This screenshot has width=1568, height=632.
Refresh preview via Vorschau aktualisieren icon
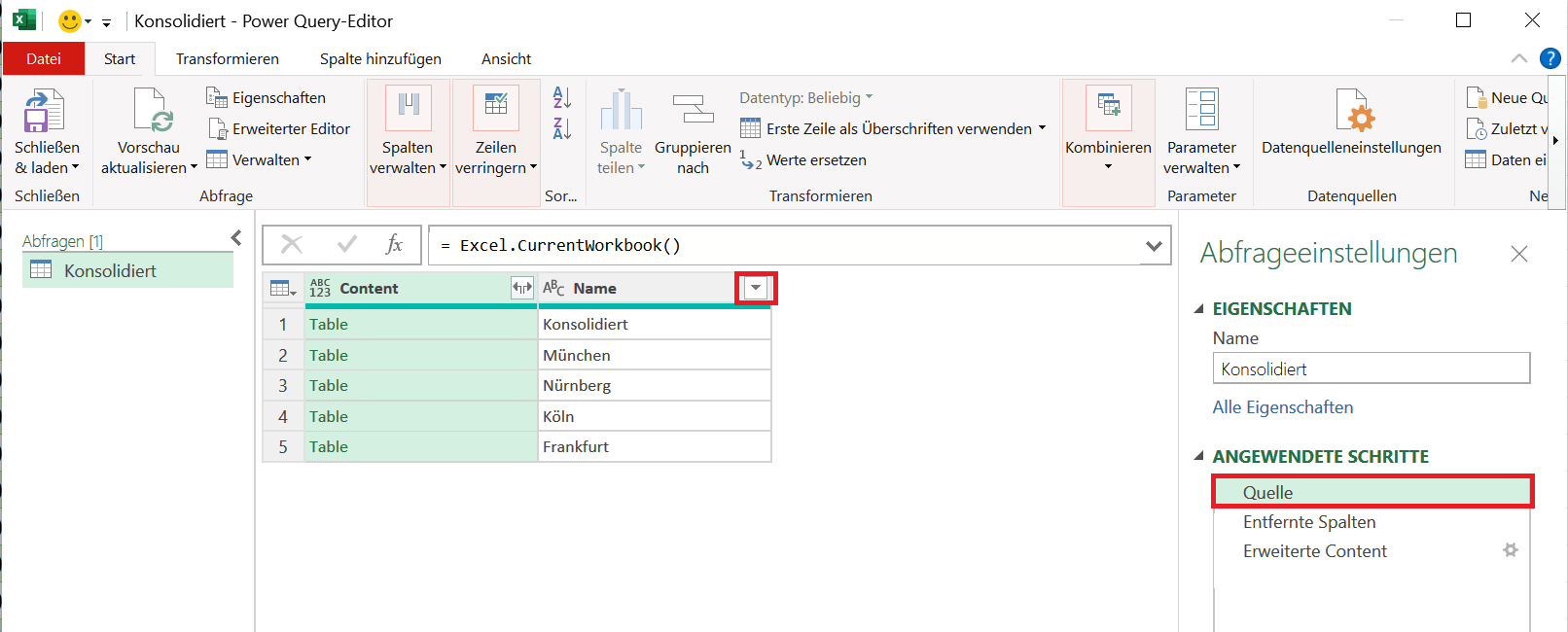[154, 110]
